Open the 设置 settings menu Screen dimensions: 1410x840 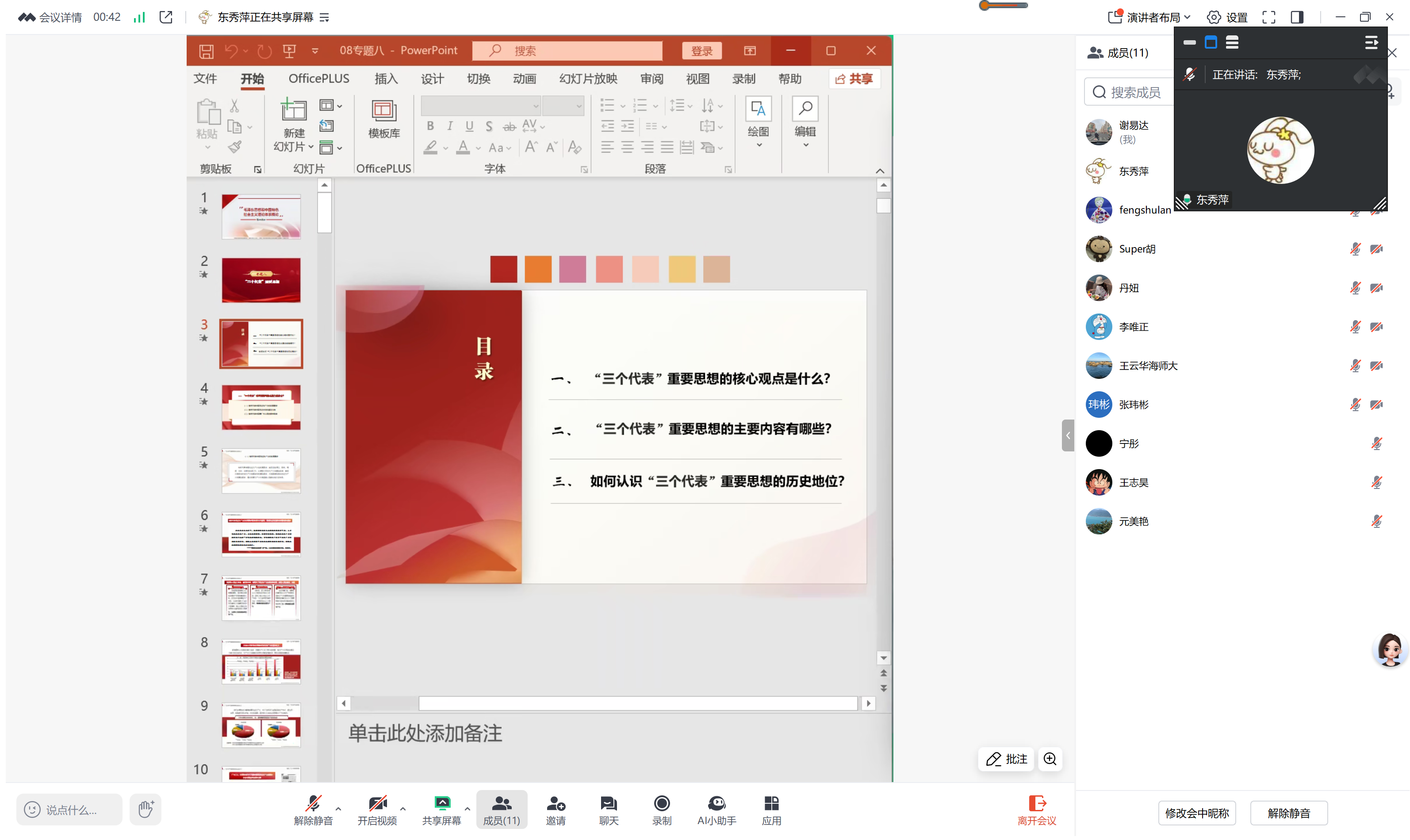1228,17
